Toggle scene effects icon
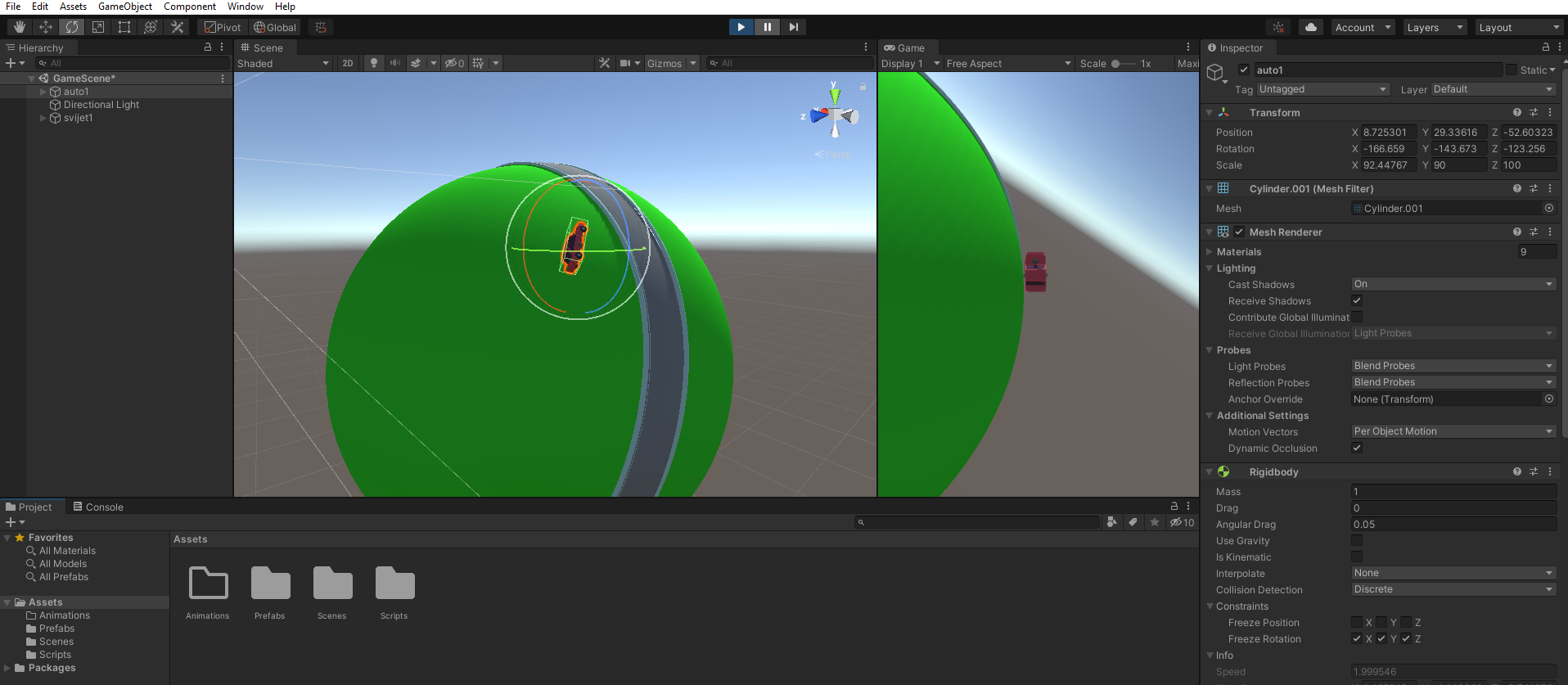Viewport: 1568px width, 685px height. [x=416, y=63]
